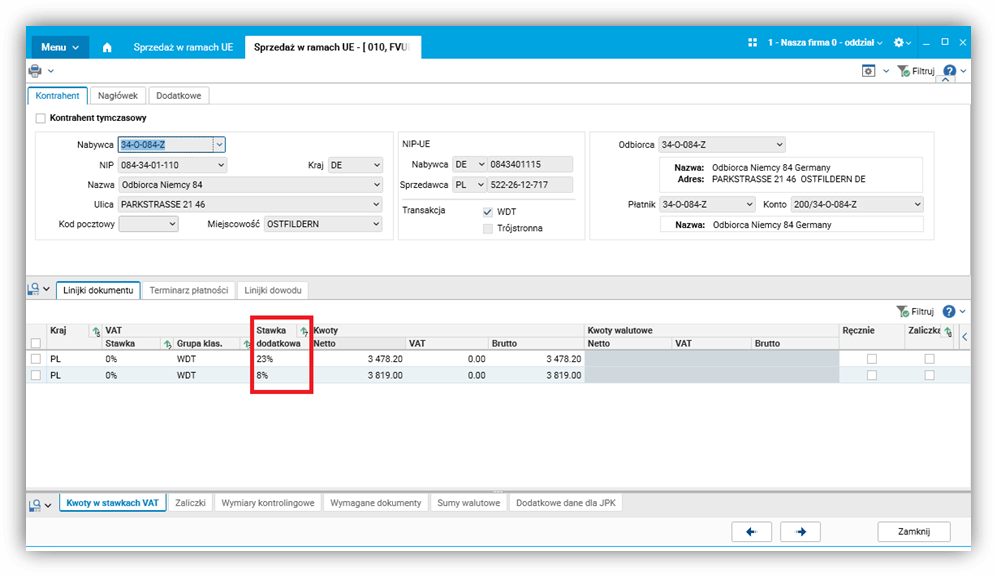Click sort icon beside the Grupa klas. column
This screenshot has width=996, height=576.
click(x=247, y=344)
